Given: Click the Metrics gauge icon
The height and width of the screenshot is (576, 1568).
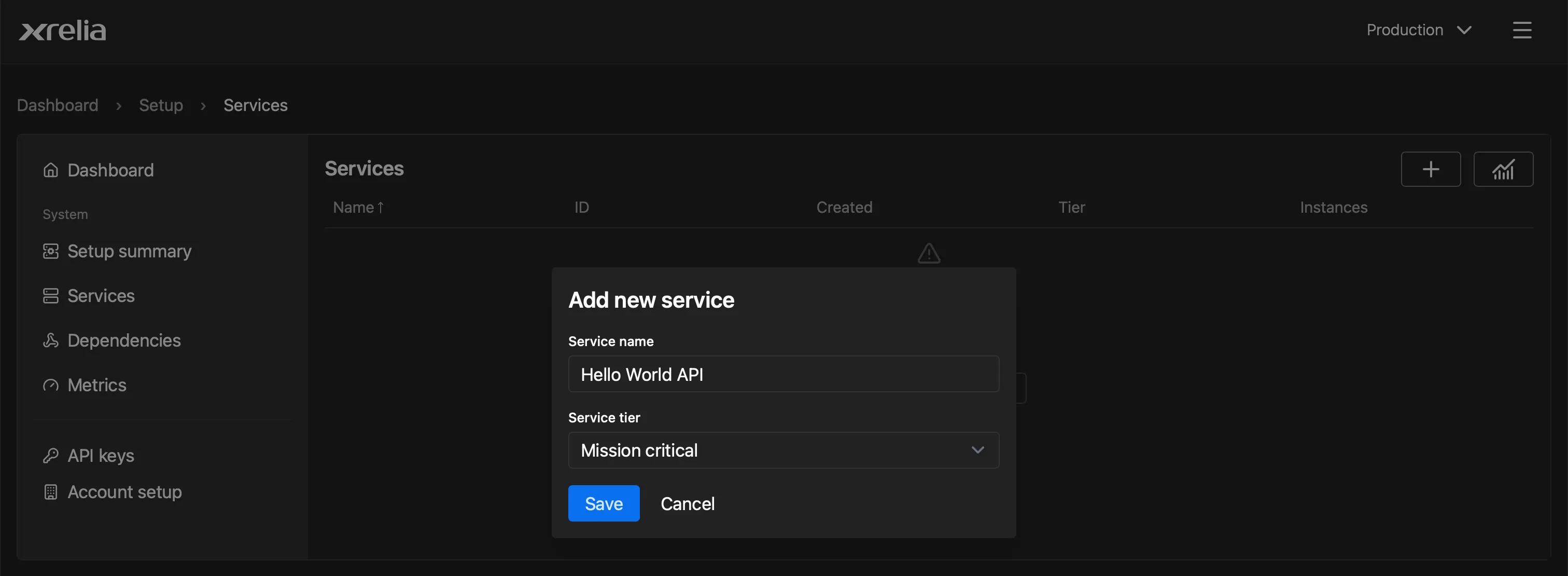Looking at the screenshot, I should (x=50, y=385).
